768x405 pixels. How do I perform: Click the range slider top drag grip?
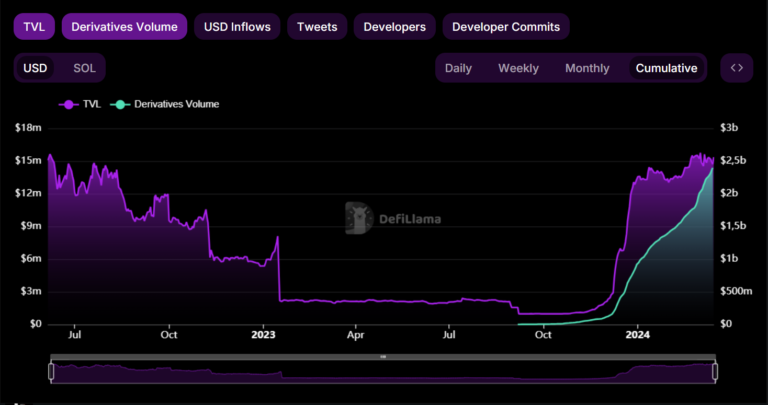coord(382,357)
